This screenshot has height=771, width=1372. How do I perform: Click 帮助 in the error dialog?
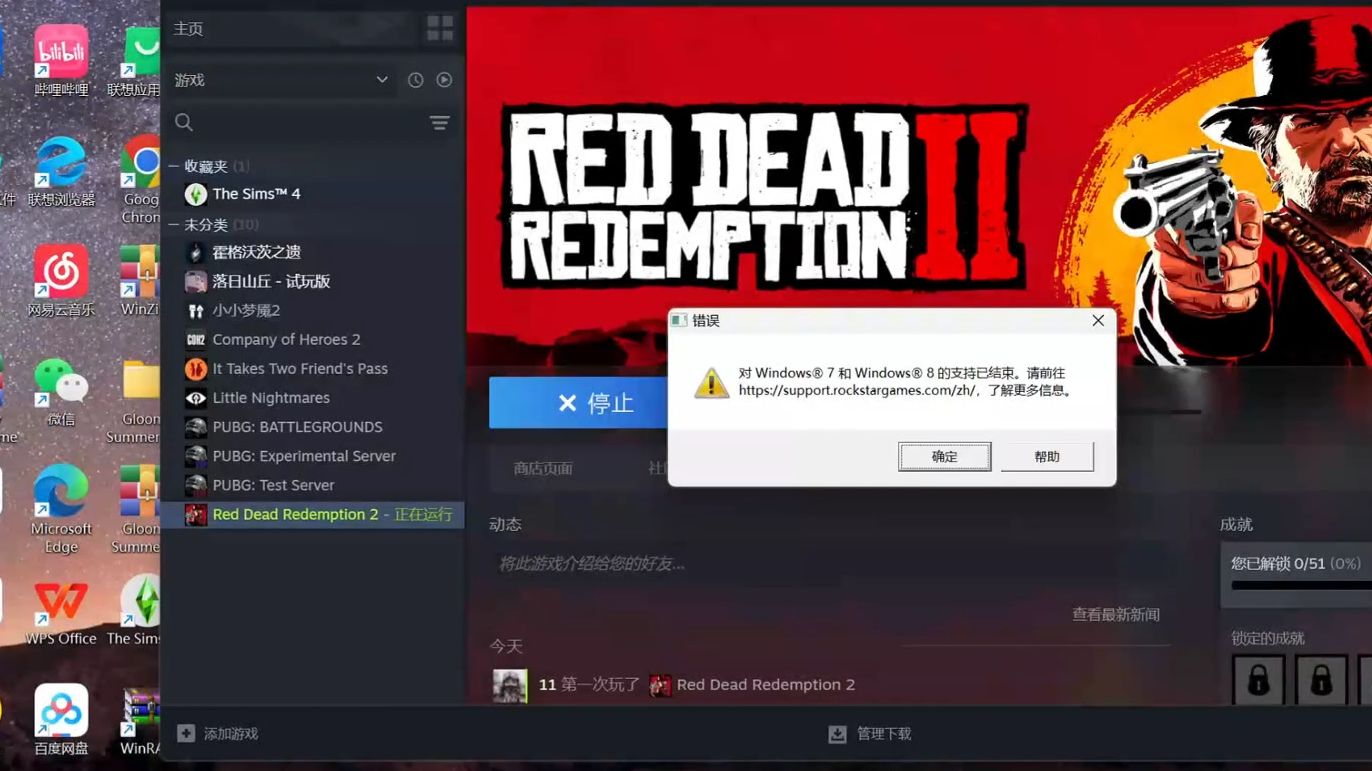[x=1047, y=456]
